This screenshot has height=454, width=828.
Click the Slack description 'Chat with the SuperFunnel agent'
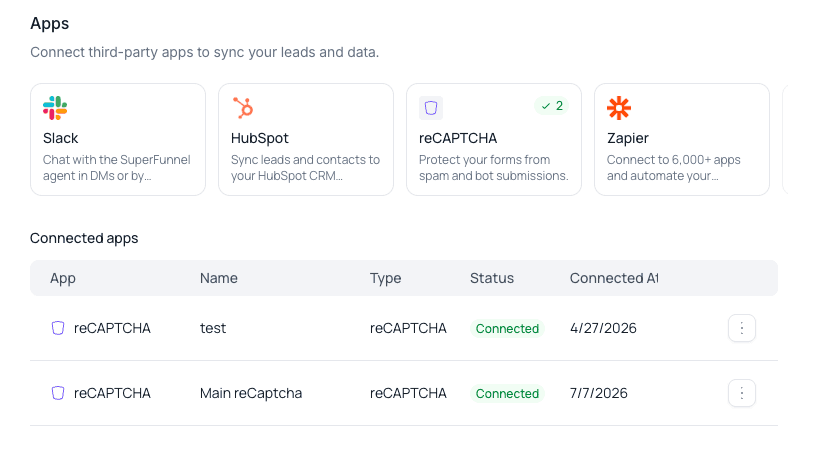[117, 168]
